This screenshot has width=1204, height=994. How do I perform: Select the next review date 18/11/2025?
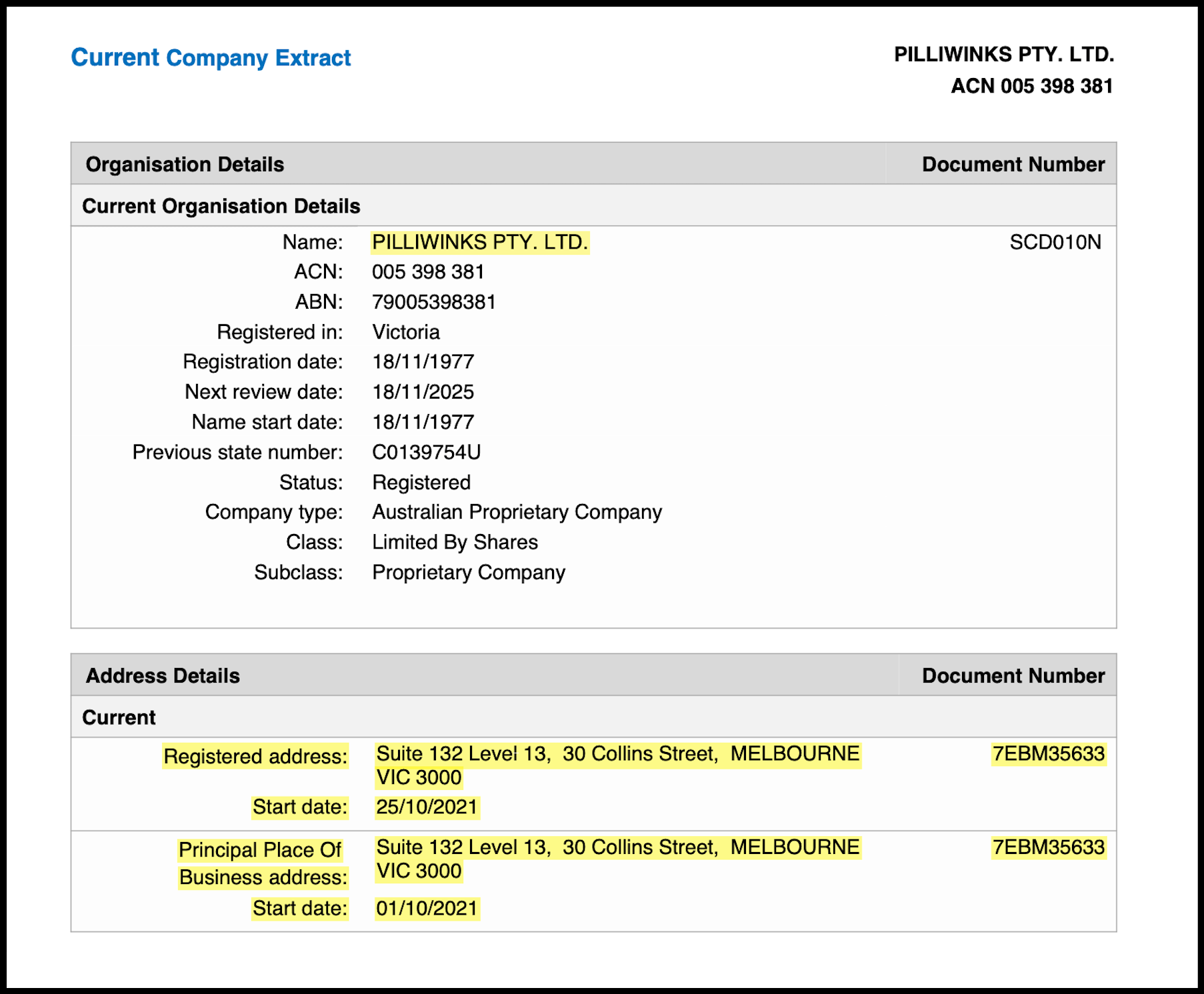(423, 392)
